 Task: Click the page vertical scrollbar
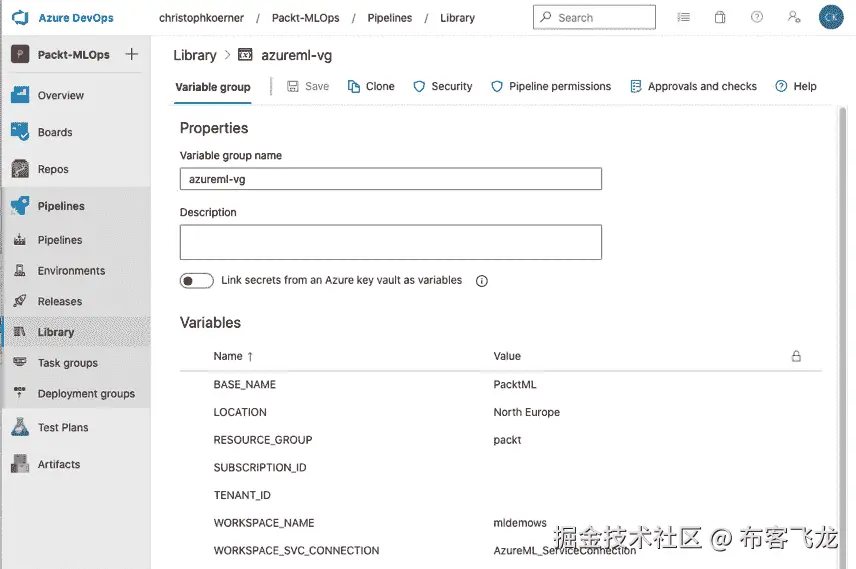[x=842, y=337]
